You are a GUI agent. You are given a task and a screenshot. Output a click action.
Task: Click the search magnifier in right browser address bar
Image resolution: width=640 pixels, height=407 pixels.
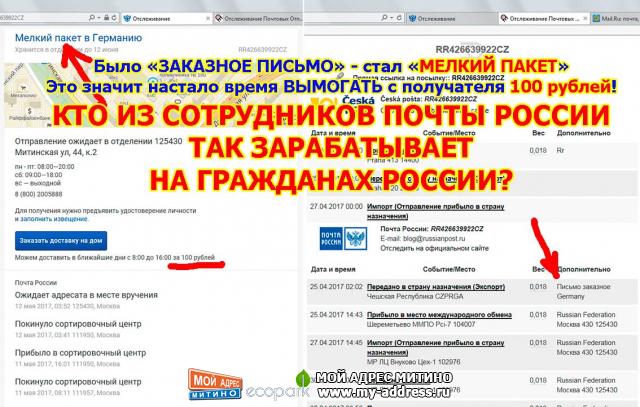click(x=384, y=18)
